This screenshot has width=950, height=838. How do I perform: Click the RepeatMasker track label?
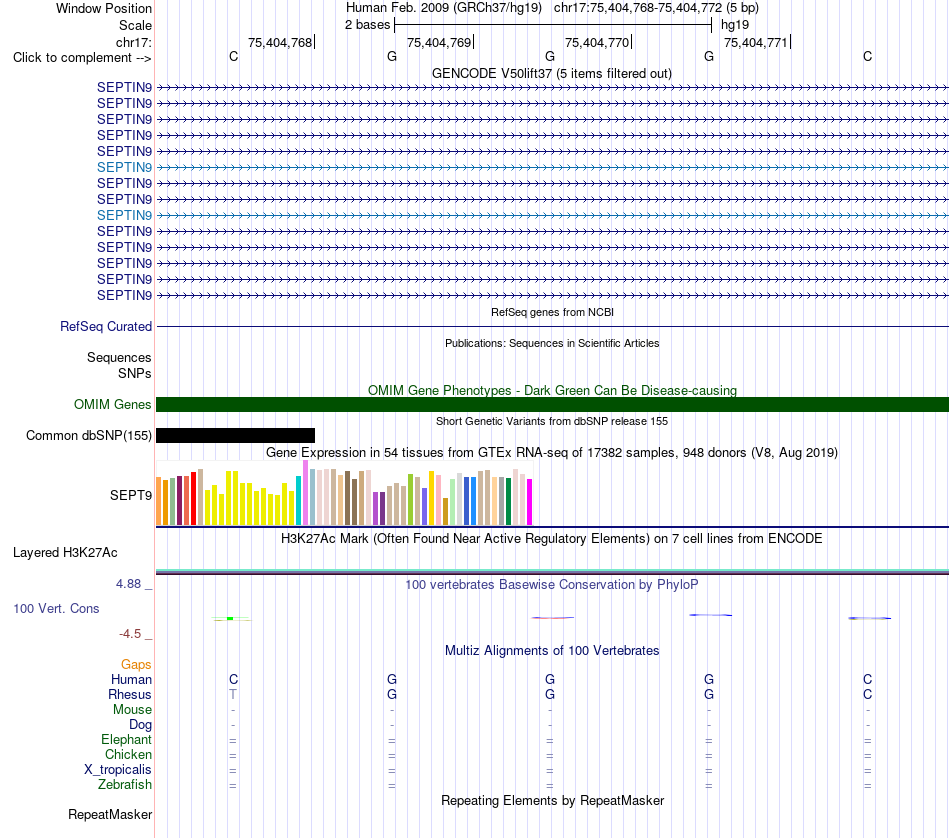click(x=110, y=814)
